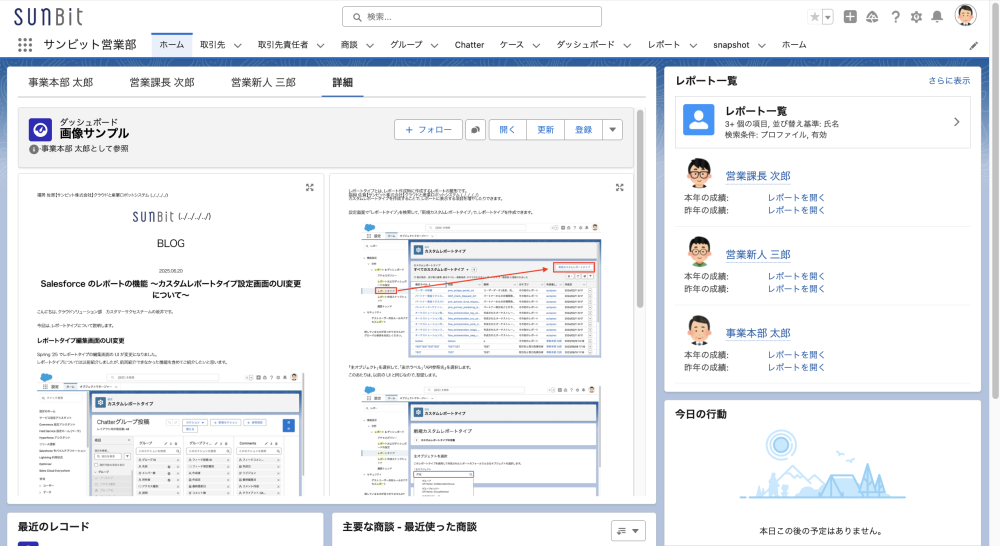The width and height of the screenshot is (1000, 546).
Task: Open the Chatter navigation tab
Action: [469, 45]
